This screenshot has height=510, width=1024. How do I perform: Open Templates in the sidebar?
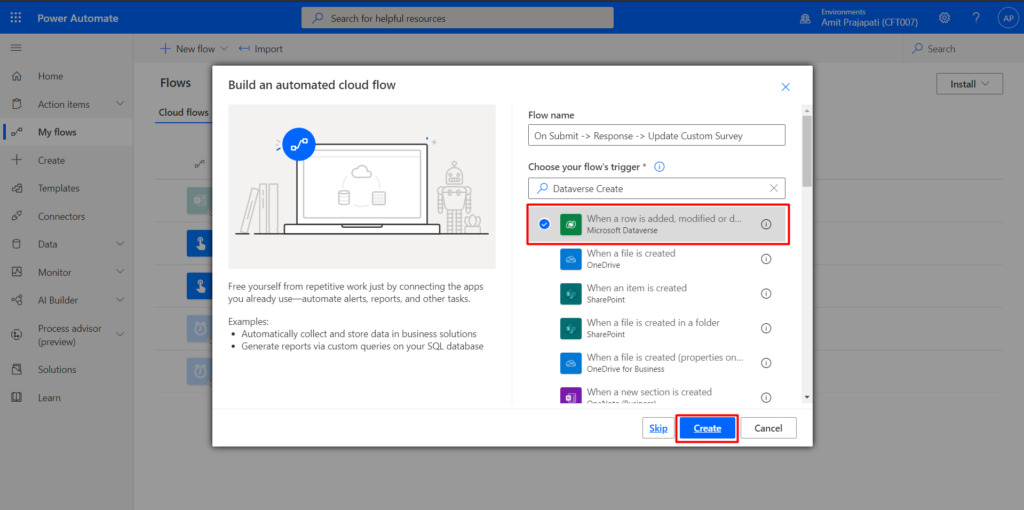[x=59, y=188]
